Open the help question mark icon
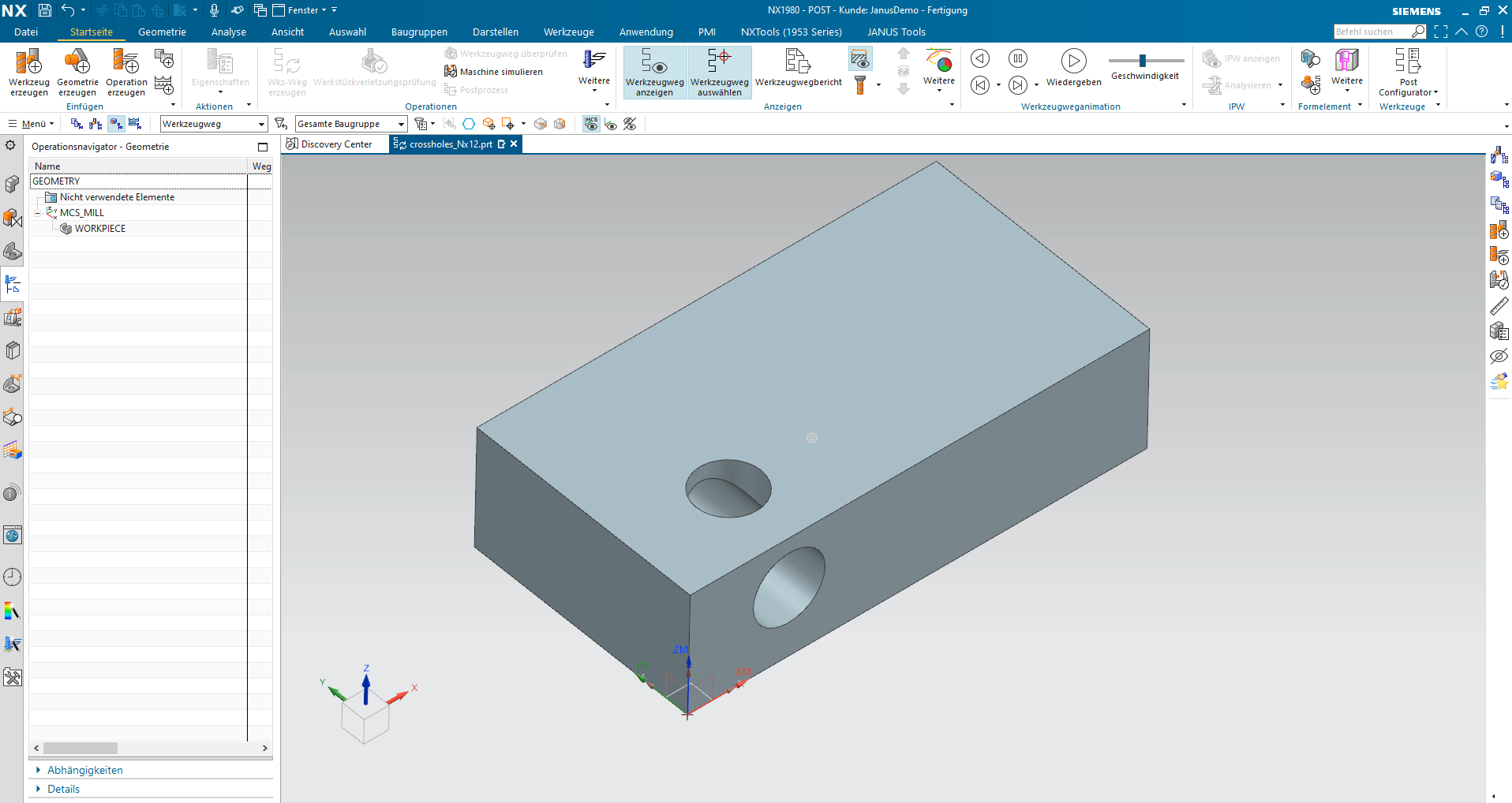The image size is (1512, 803). pos(1481,32)
